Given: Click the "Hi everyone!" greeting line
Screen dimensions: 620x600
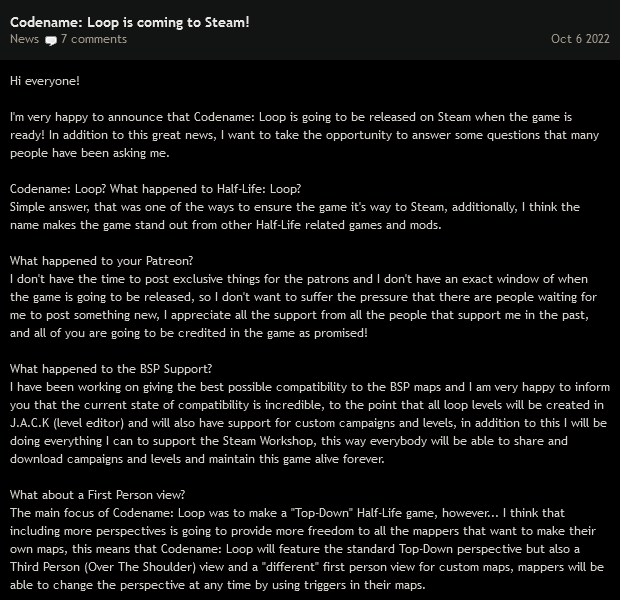Looking at the screenshot, I should [x=44, y=79].
